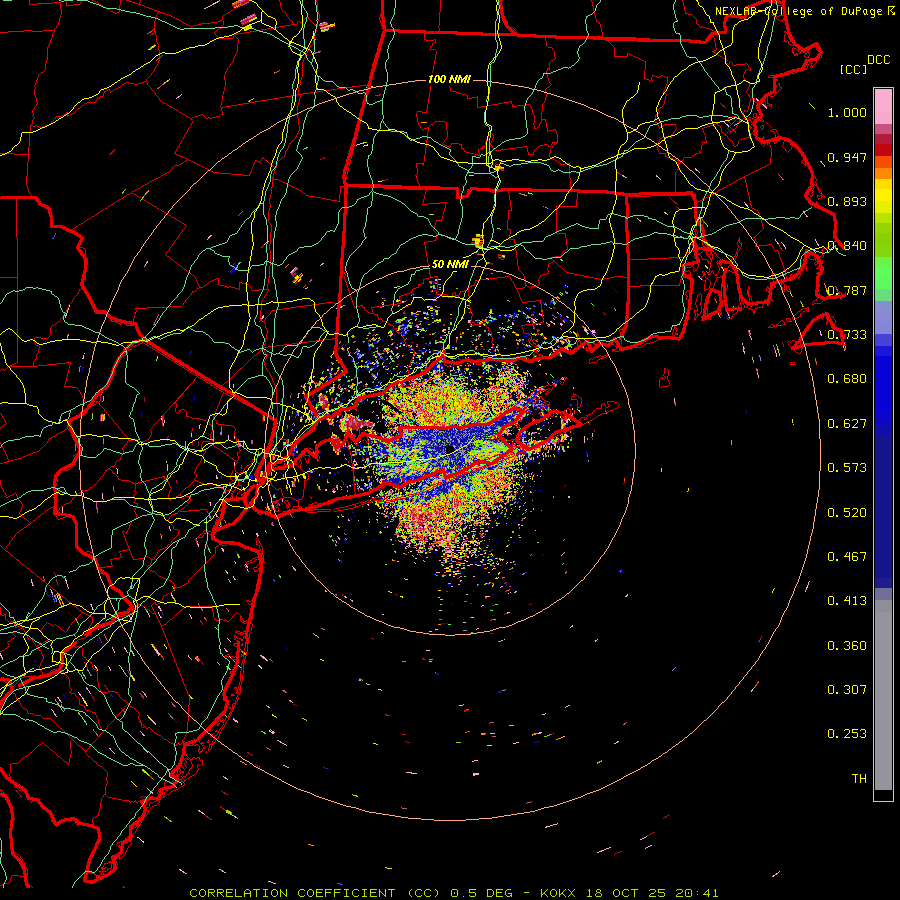Image resolution: width=900 pixels, height=900 pixels.
Task: Pick the dark navy segment of the color bar
Action: (883, 511)
